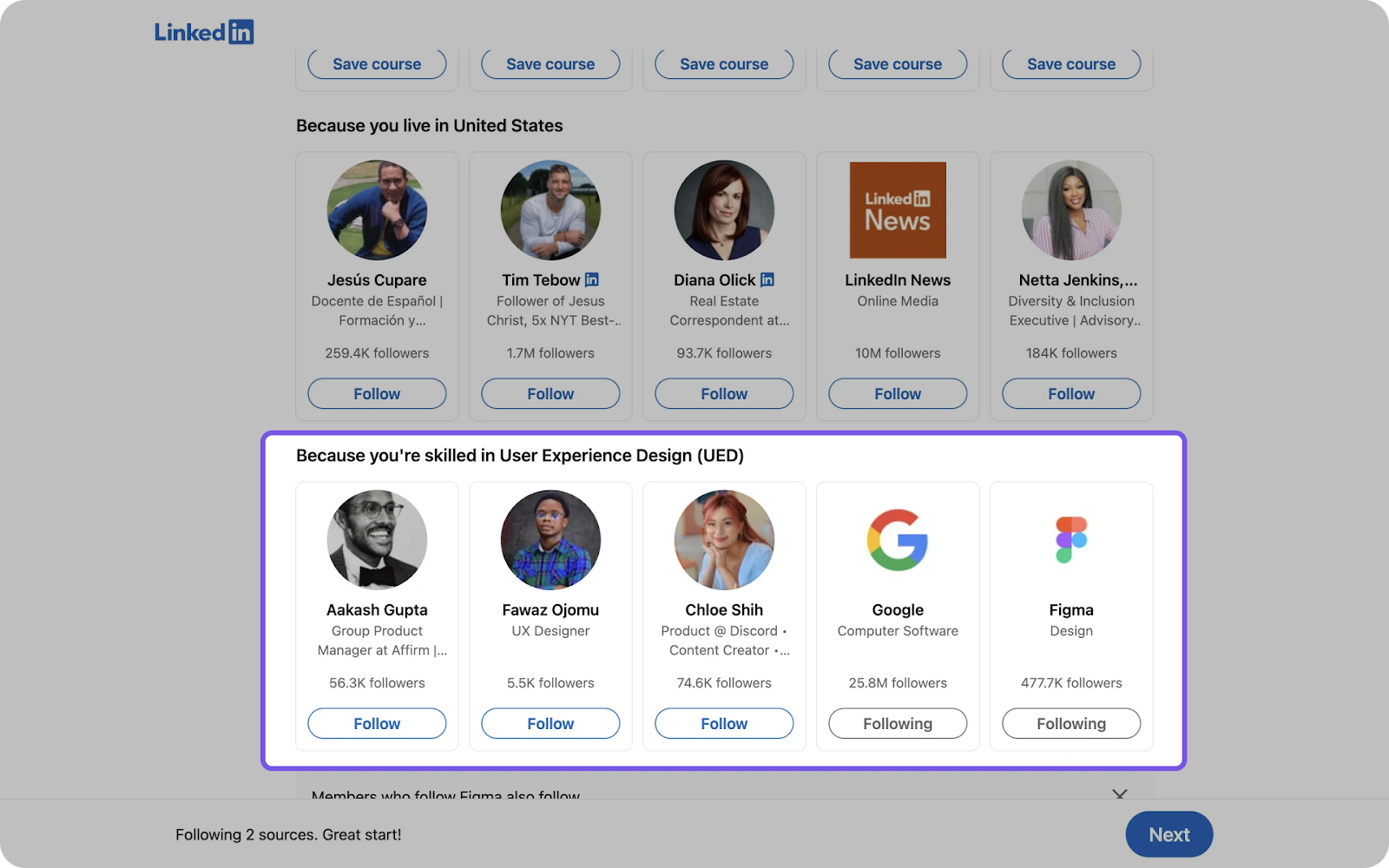
Task: Follow Aakash Gupta
Action: click(377, 723)
